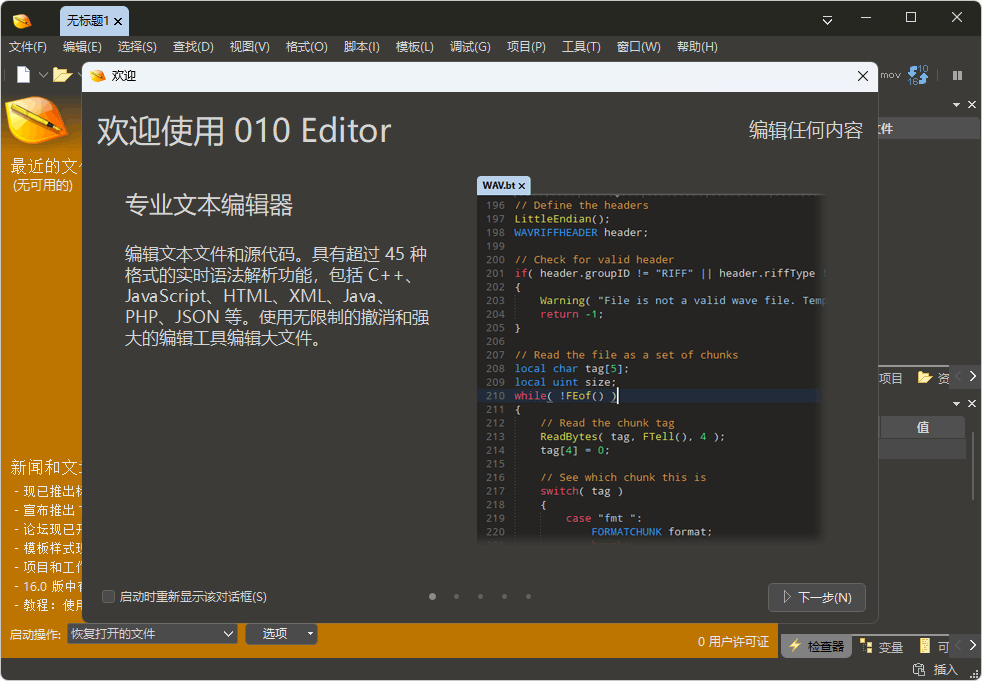Screen dimensions: 982x681
Task: Open the Tools (工具) menu
Action: [580, 47]
